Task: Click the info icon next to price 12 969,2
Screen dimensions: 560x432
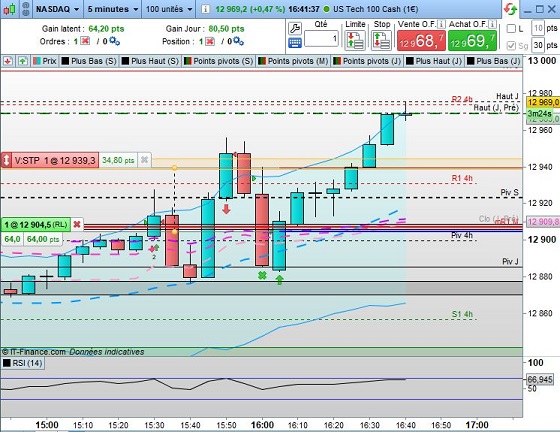Action: [x=205, y=9]
